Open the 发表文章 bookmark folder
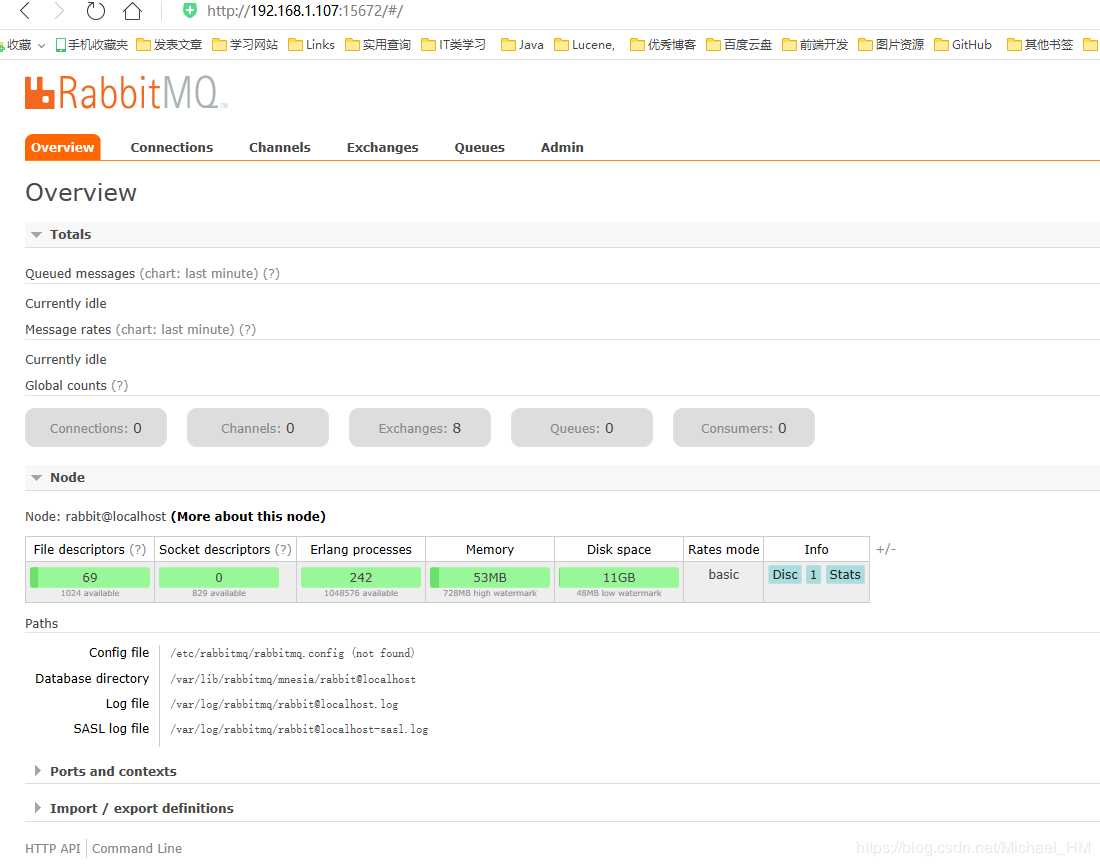Image resolution: width=1100 pixels, height=866 pixels. (168, 45)
